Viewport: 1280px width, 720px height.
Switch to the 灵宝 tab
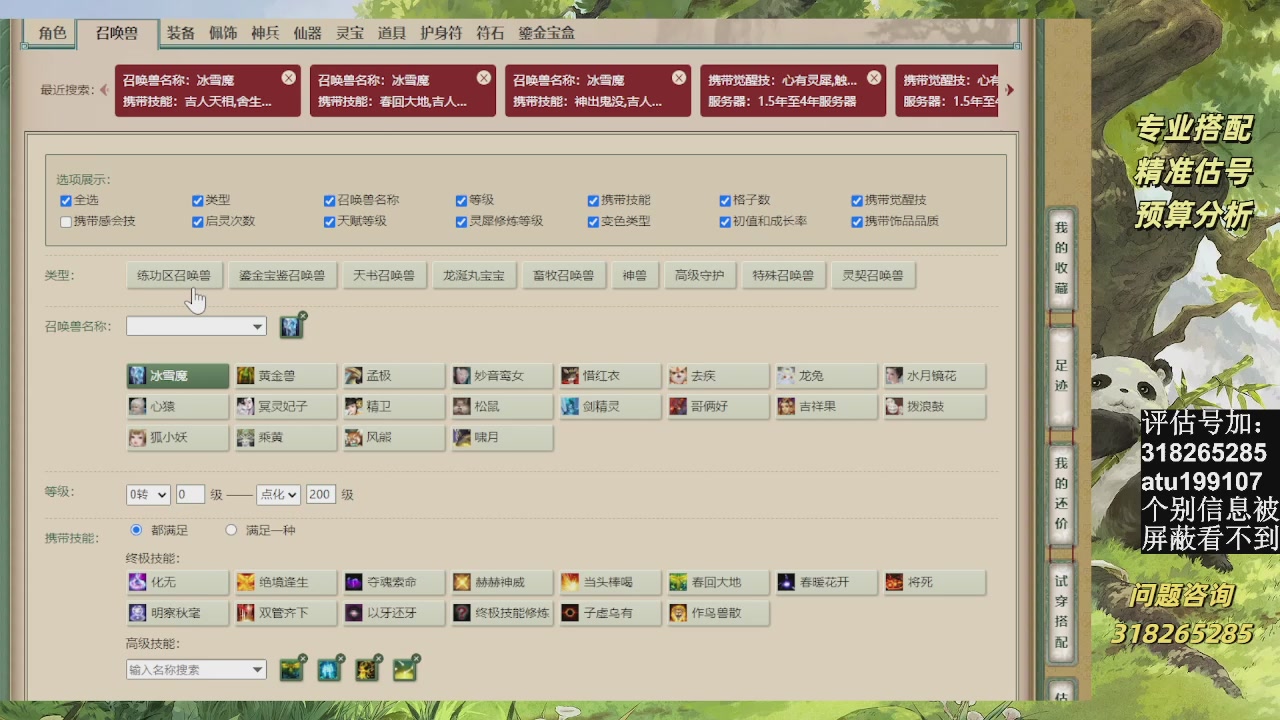click(x=350, y=33)
